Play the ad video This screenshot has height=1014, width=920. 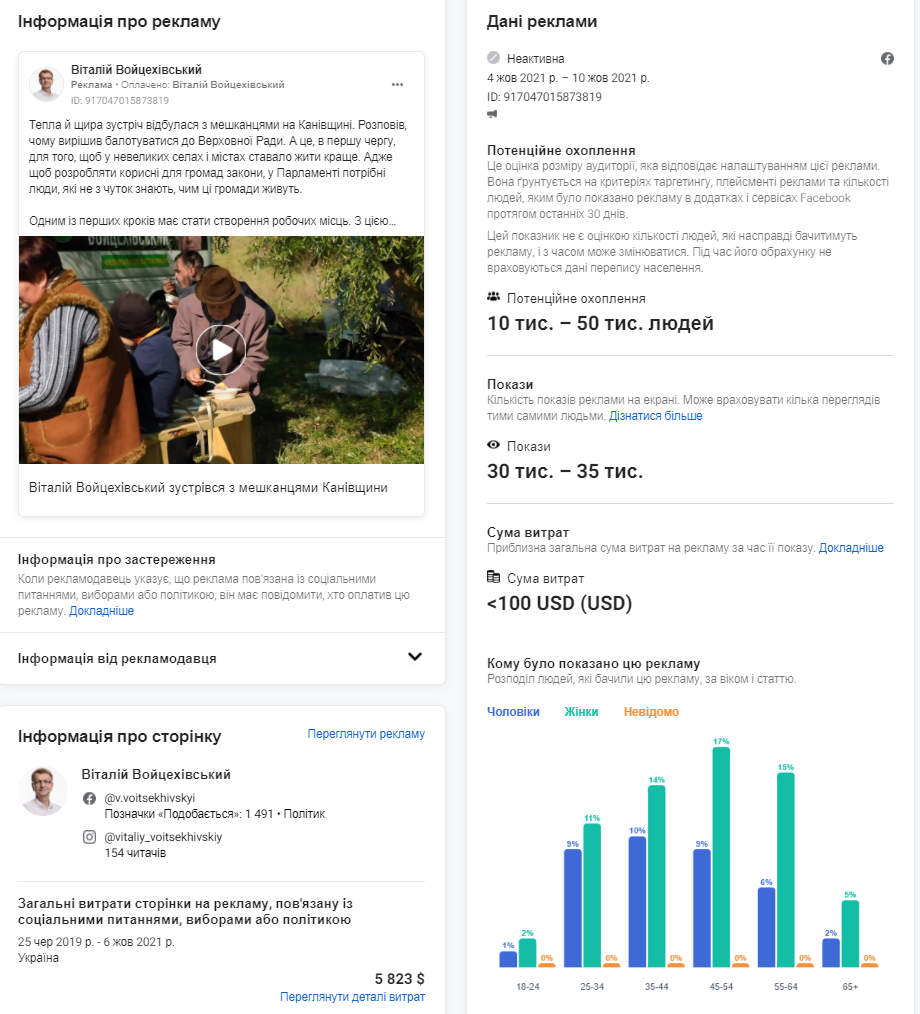221,350
